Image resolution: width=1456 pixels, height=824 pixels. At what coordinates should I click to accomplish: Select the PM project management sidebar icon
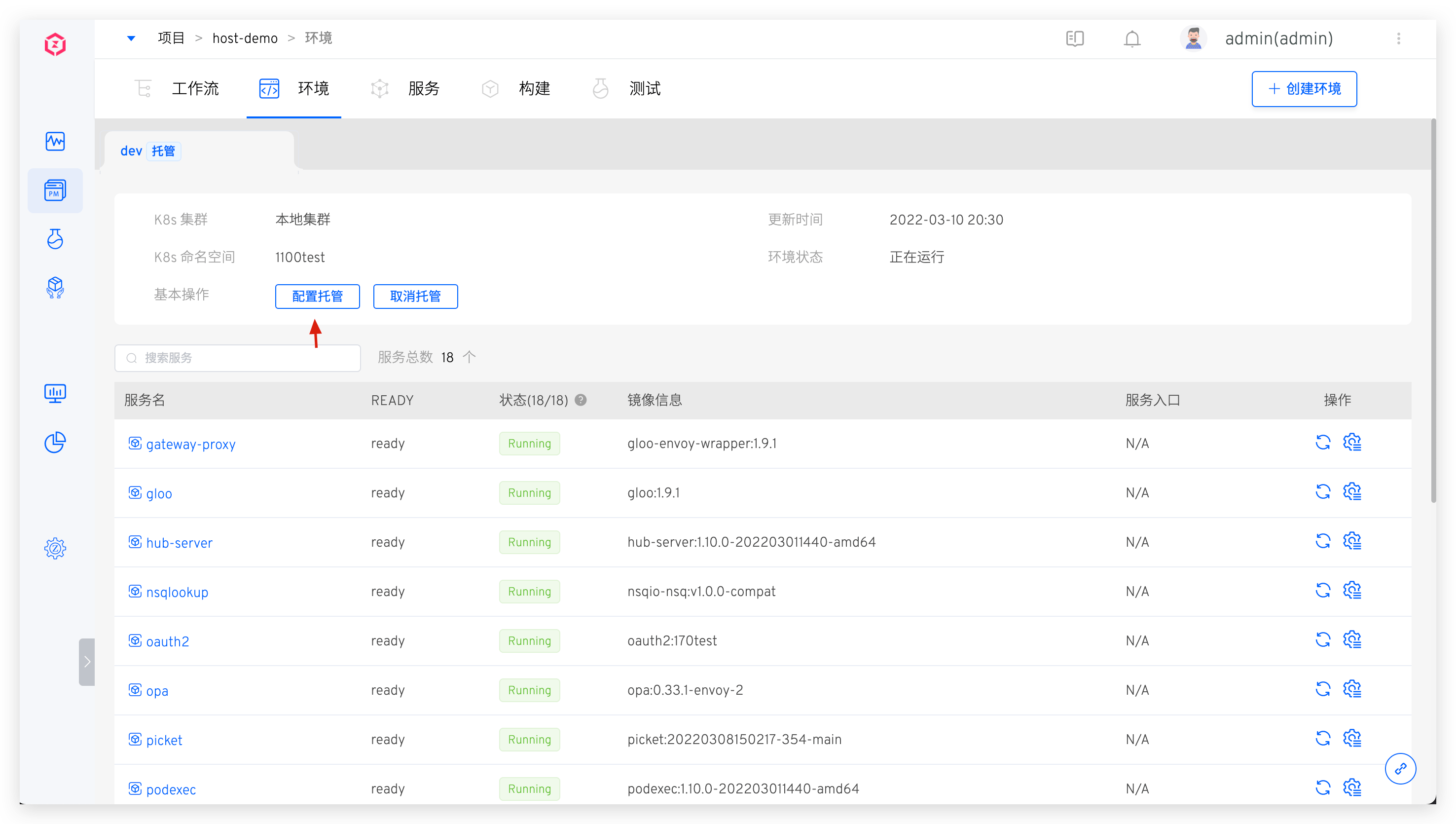click(x=55, y=191)
